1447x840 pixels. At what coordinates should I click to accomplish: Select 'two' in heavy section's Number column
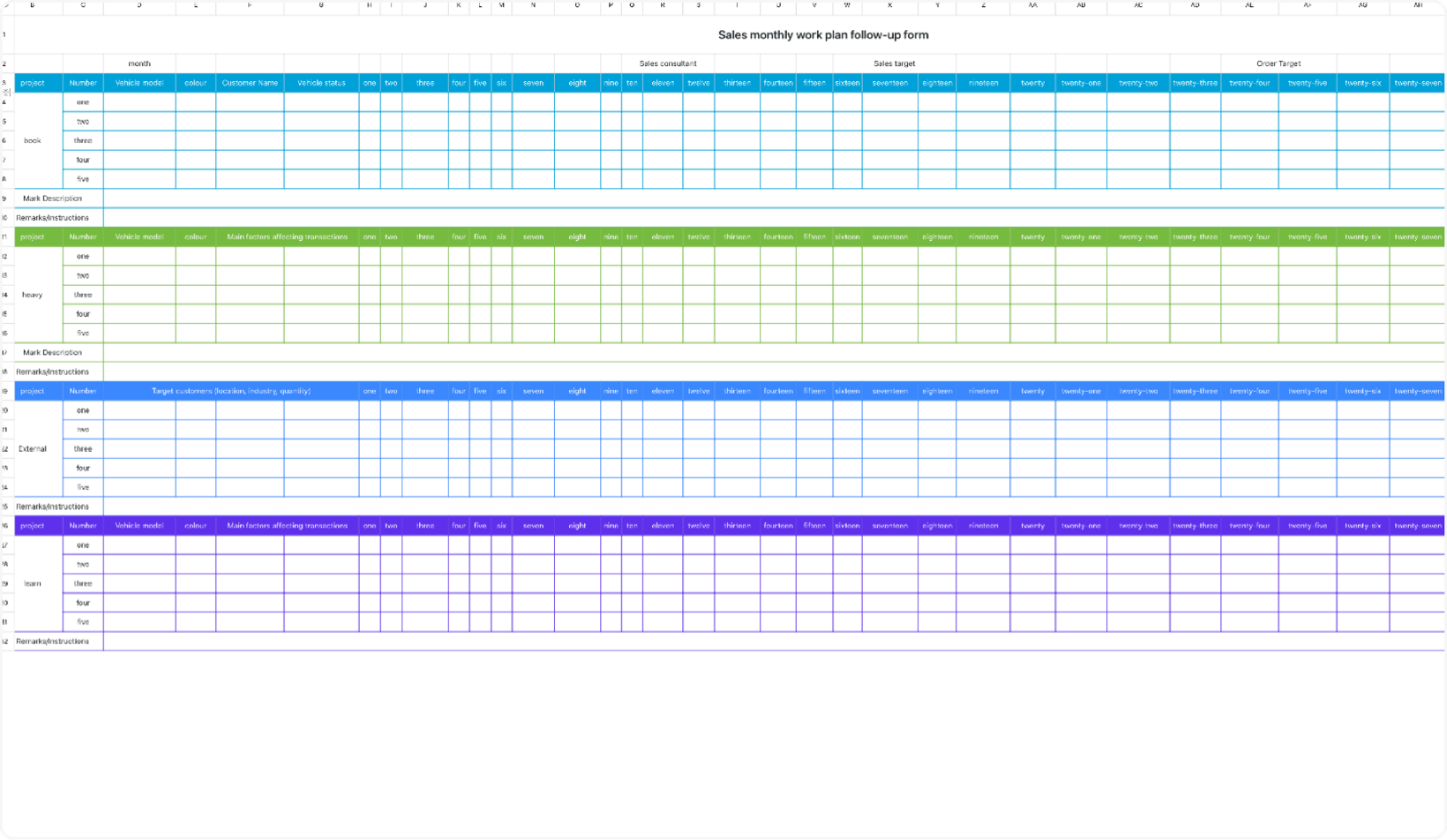click(x=83, y=275)
